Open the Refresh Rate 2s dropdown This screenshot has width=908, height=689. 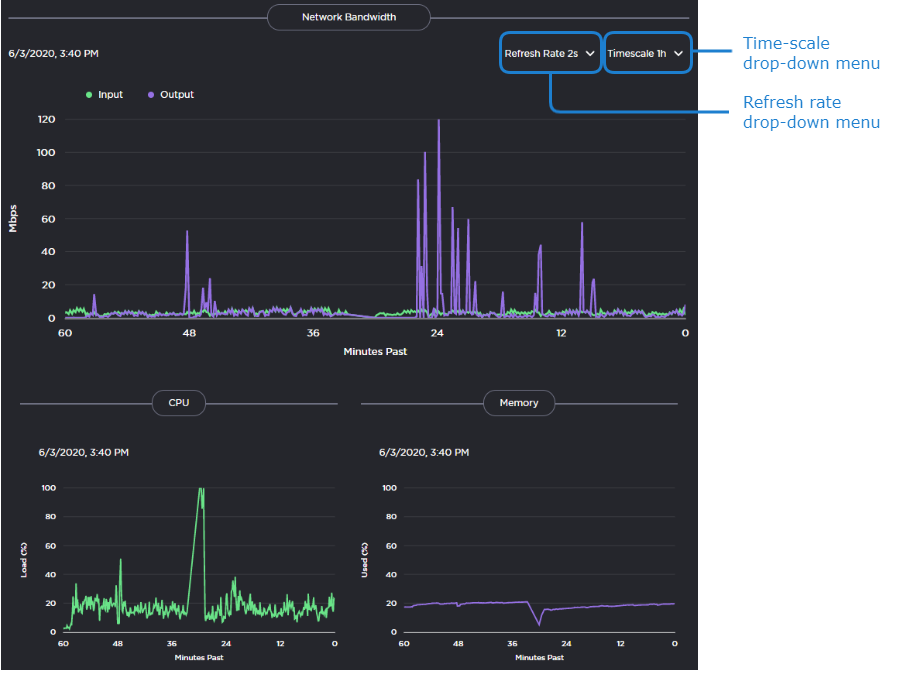tap(549, 53)
